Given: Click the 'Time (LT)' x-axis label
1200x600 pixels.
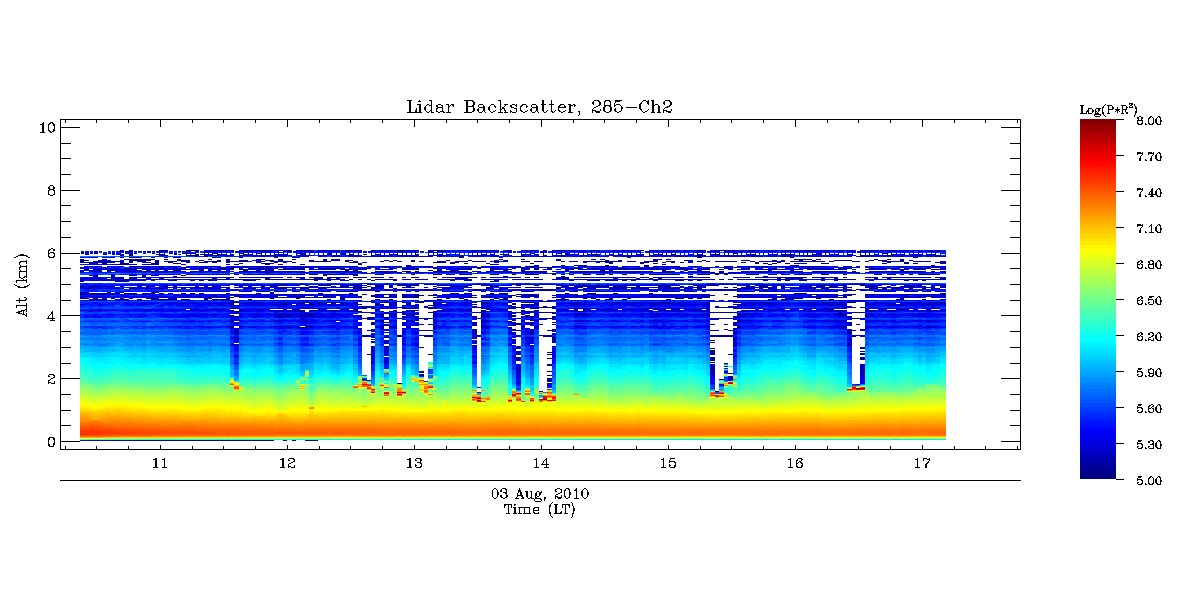Looking at the screenshot, I should tap(540, 509).
